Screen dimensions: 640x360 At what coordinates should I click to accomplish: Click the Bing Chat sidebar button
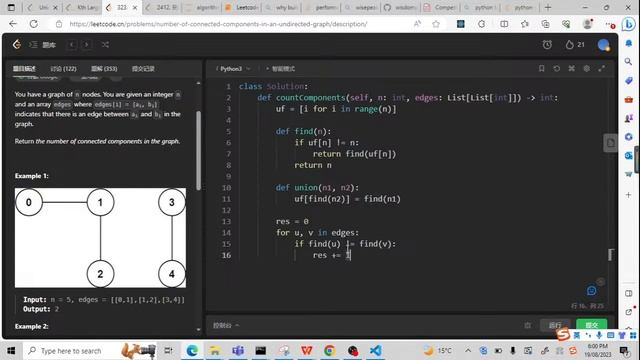click(629, 24)
